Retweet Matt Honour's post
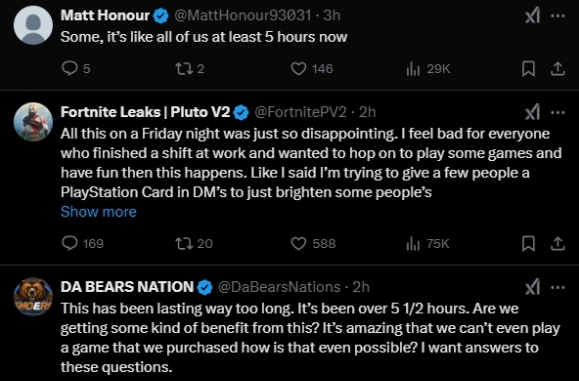The image size is (579, 381). coord(189,69)
